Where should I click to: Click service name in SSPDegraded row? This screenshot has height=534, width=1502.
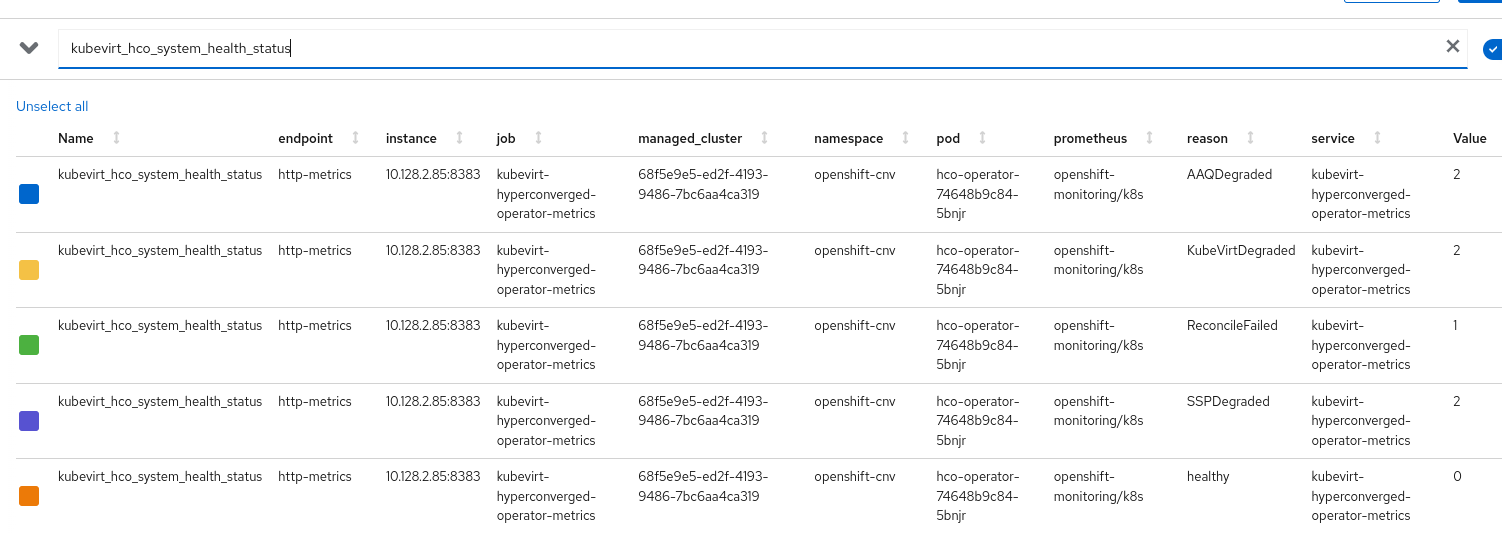coord(1361,421)
